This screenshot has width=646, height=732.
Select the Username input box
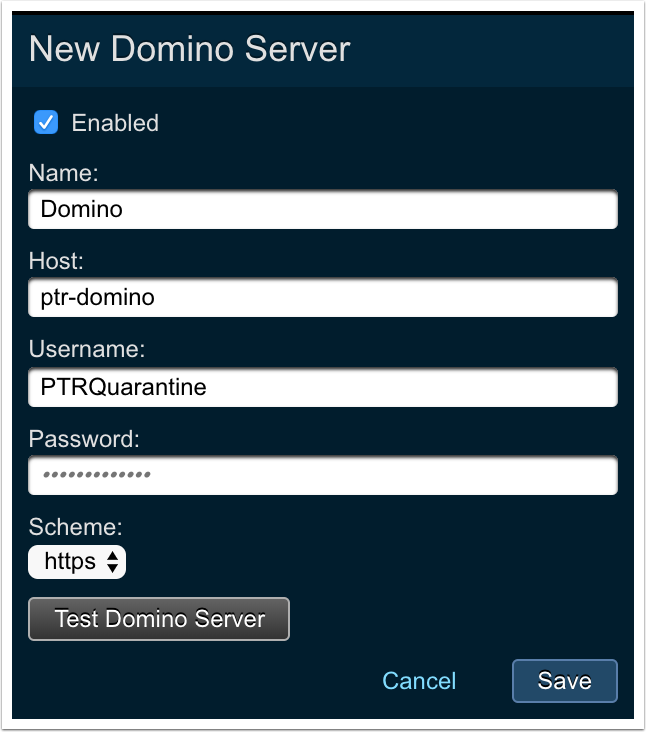pos(322,387)
